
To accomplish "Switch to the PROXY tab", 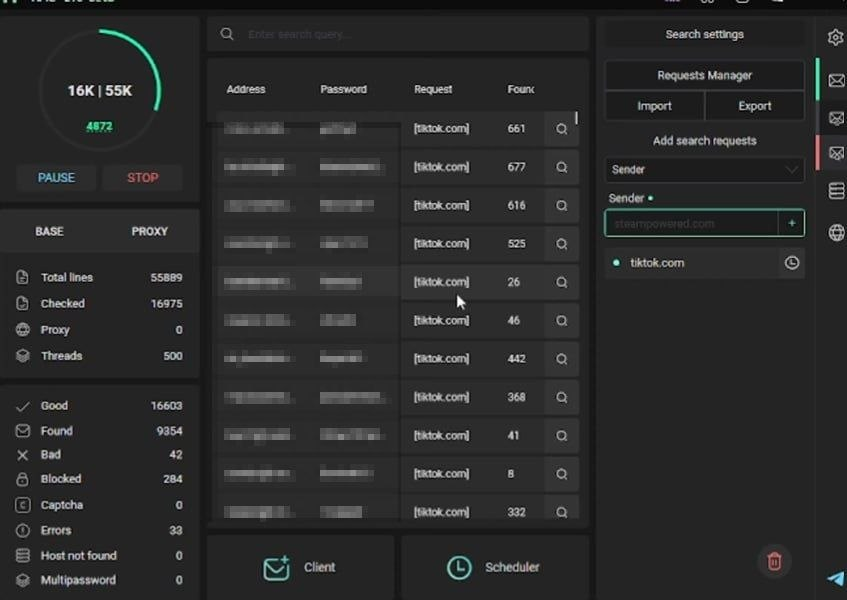I will (150, 231).
